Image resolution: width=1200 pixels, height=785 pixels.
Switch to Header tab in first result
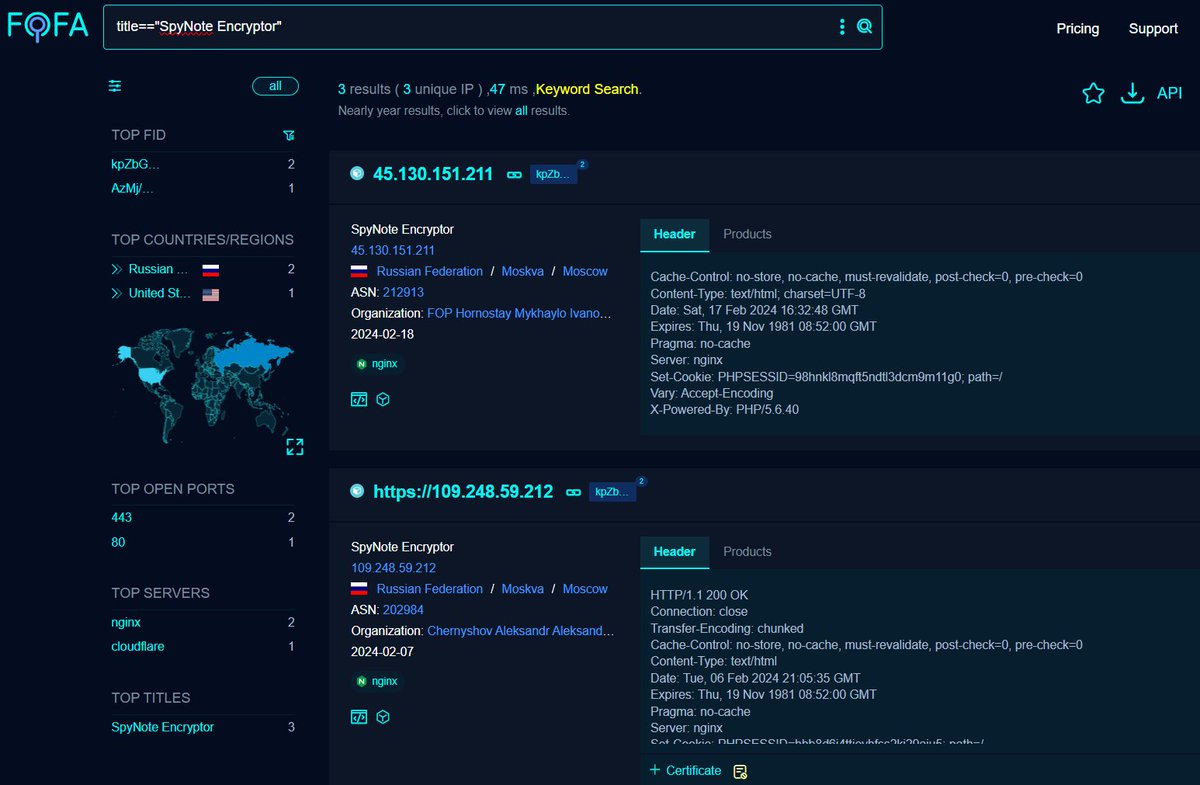point(674,234)
